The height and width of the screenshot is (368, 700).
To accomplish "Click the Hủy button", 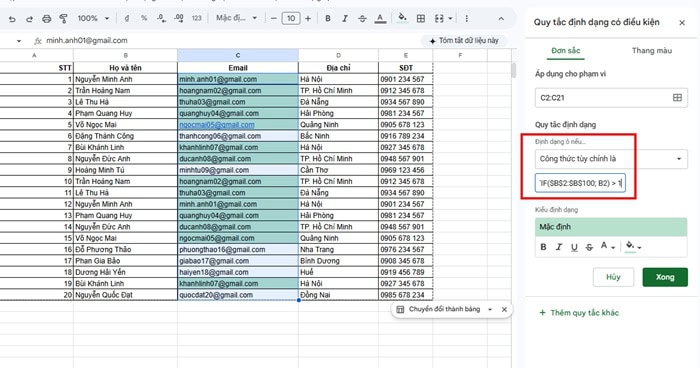I will coord(613,277).
